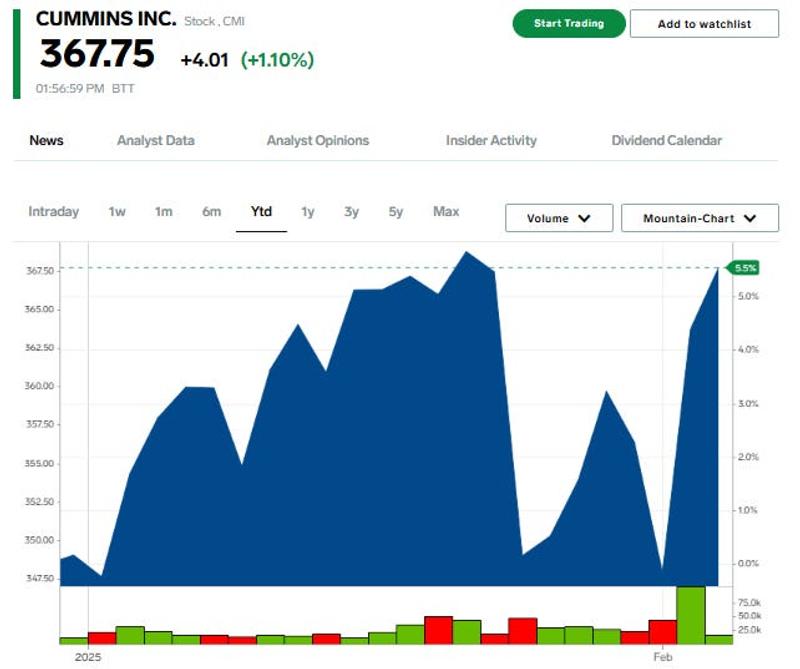Select the 3y chart range

pos(352,211)
